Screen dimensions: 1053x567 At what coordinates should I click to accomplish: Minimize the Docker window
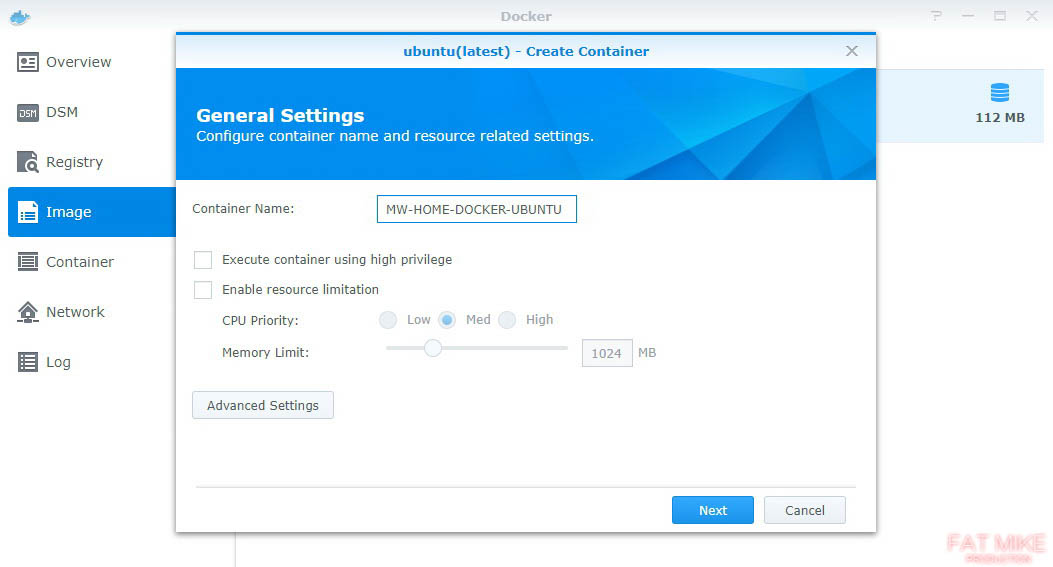(x=968, y=15)
